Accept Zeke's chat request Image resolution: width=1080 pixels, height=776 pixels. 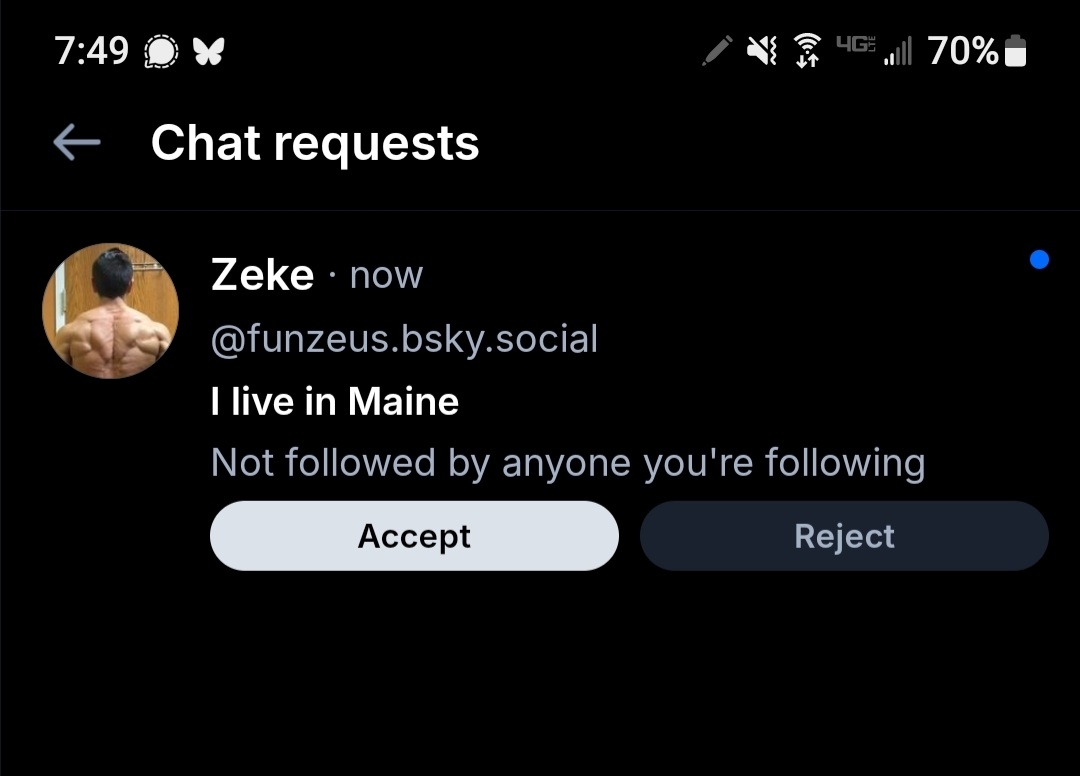(x=414, y=536)
